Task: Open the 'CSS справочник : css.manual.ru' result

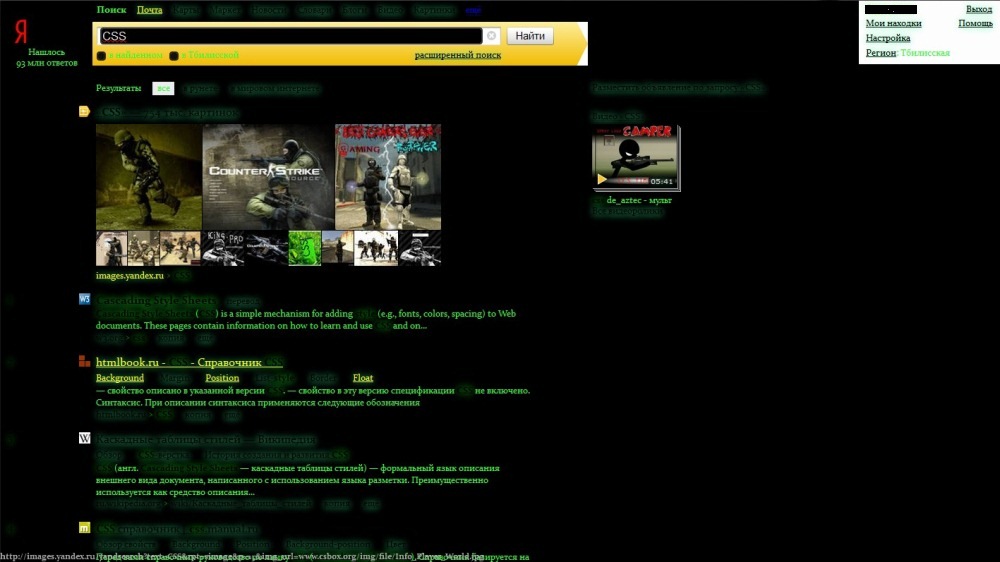Action: [177, 529]
